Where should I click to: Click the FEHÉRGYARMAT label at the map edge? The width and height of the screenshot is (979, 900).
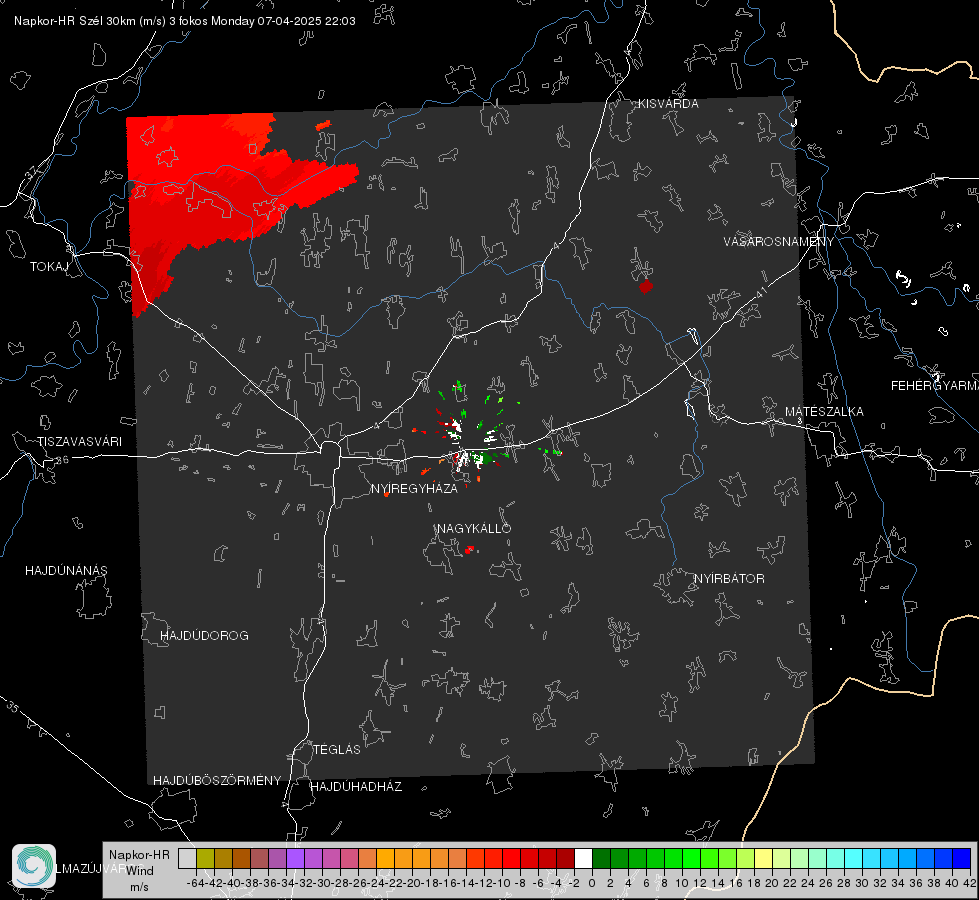tap(934, 386)
